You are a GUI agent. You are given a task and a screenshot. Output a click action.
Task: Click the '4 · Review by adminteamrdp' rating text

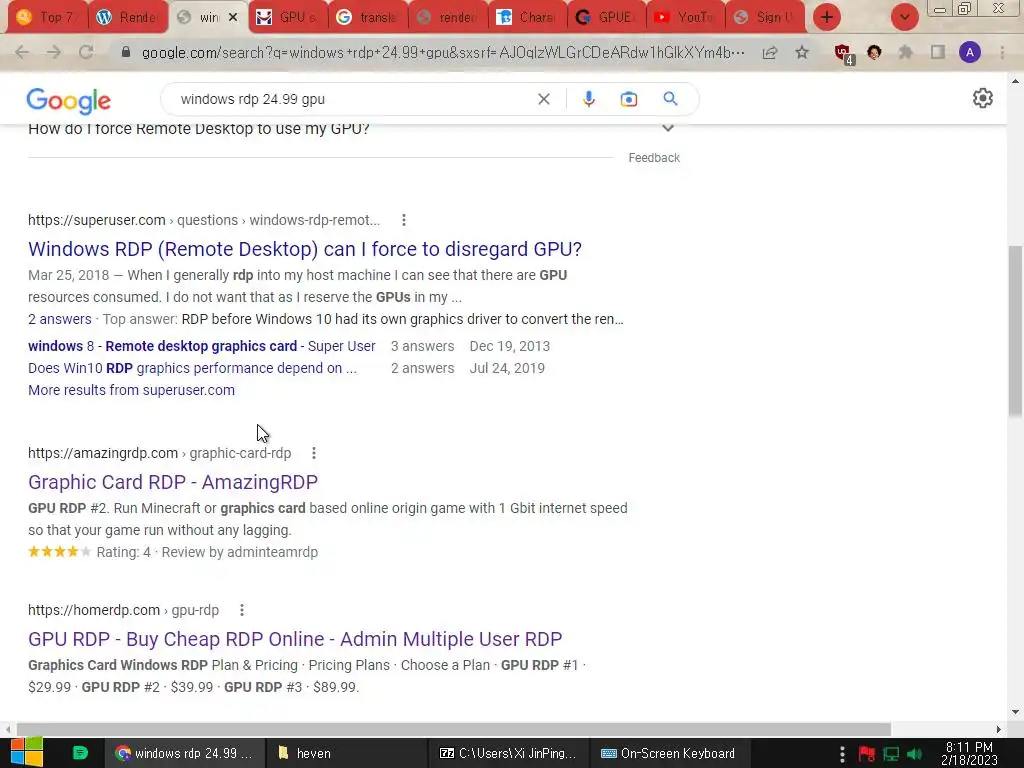[x=231, y=552]
